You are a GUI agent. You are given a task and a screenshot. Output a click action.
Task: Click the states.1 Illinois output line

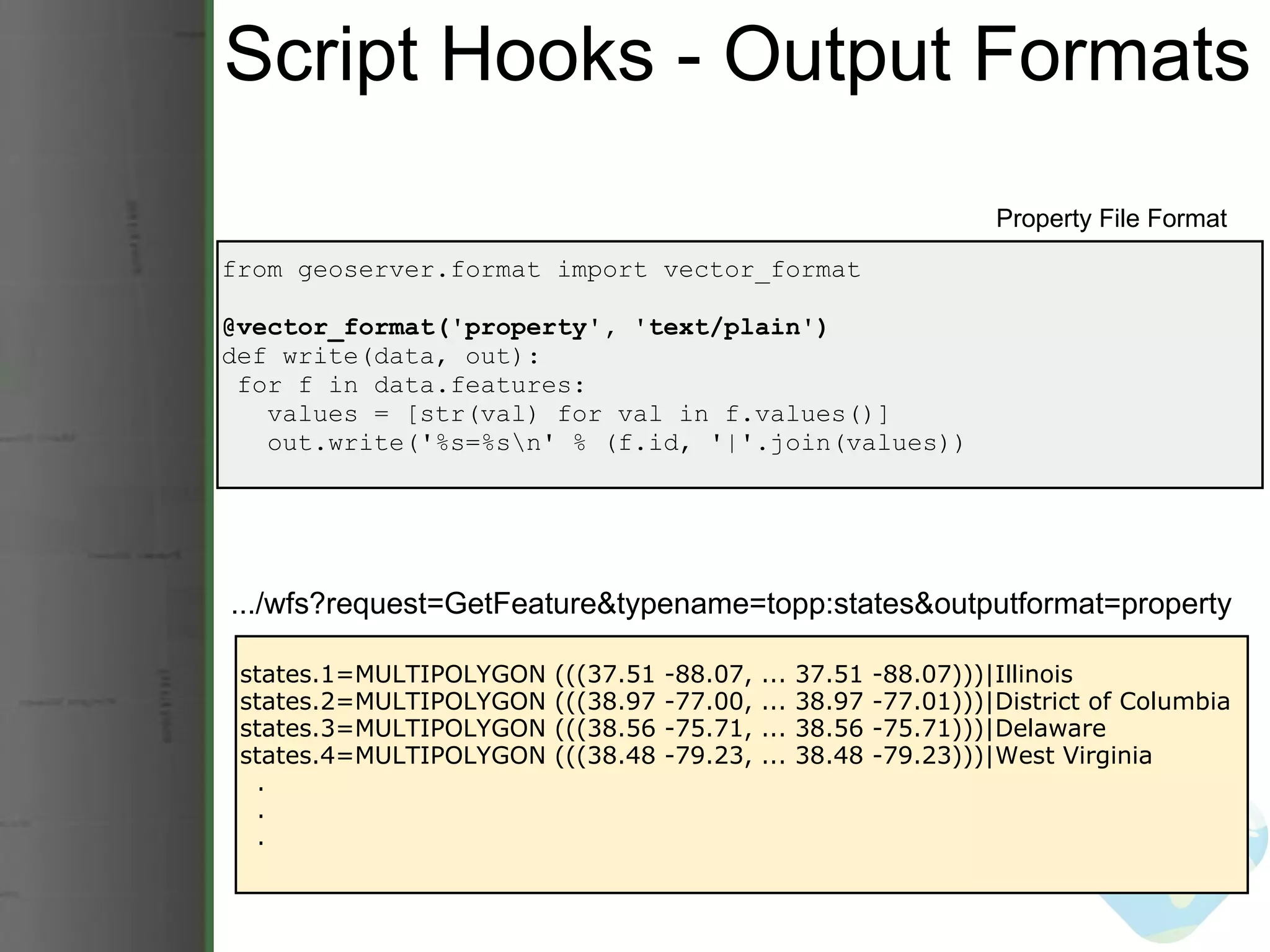[x=655, y=674]
